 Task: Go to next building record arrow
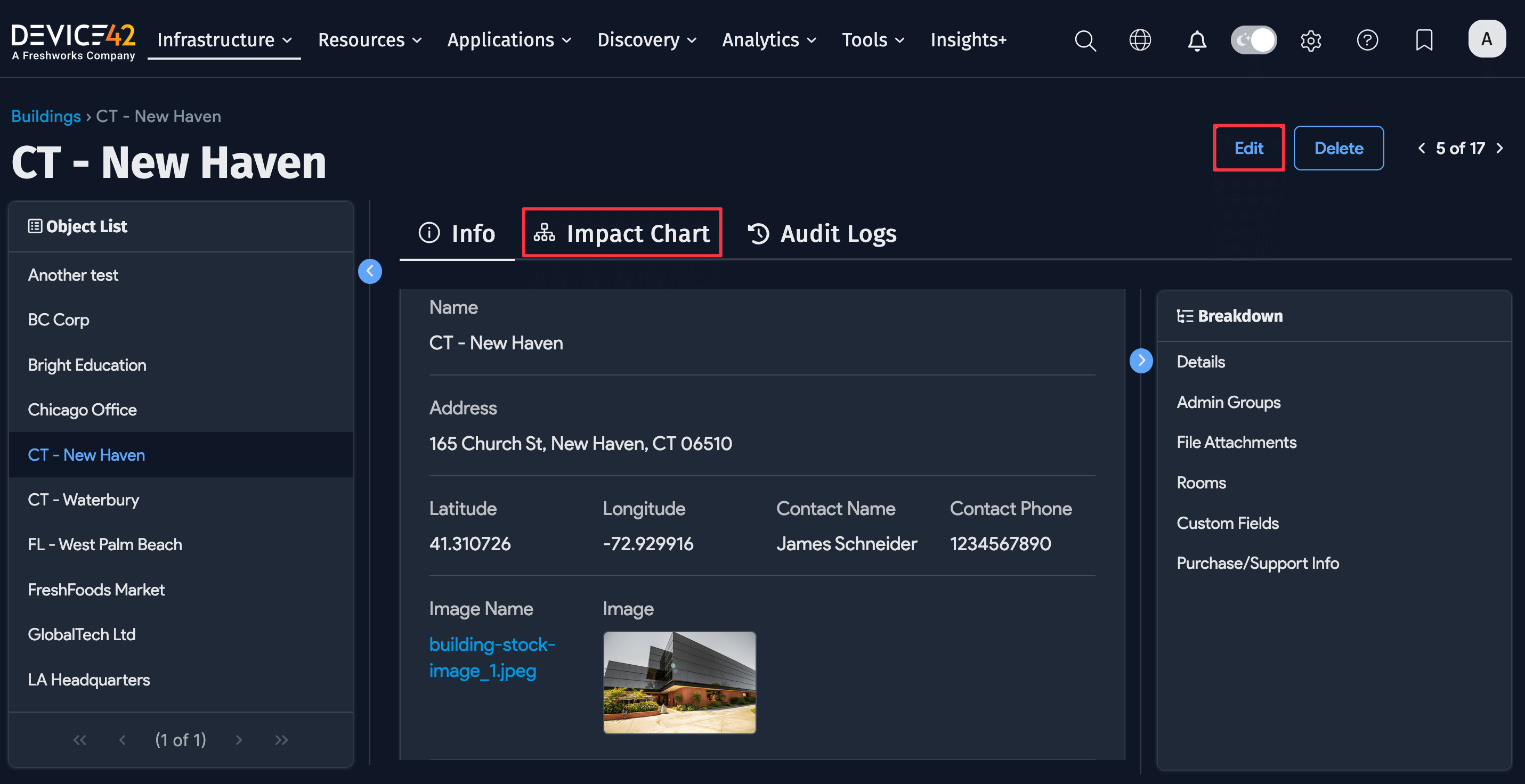pos(1499,148)
